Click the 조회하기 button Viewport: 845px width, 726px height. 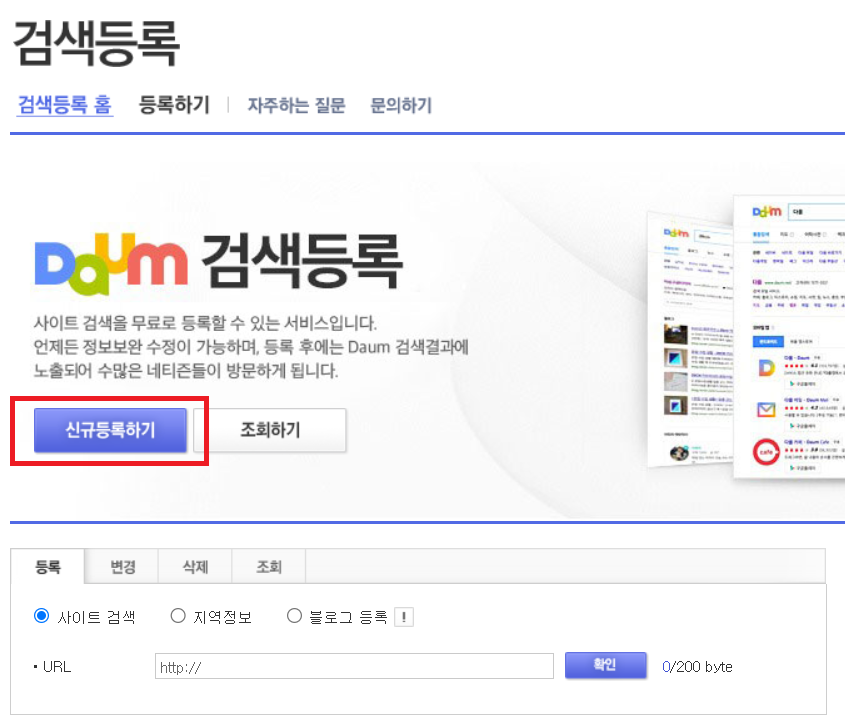pyautogui.click(x=270, y=430)
